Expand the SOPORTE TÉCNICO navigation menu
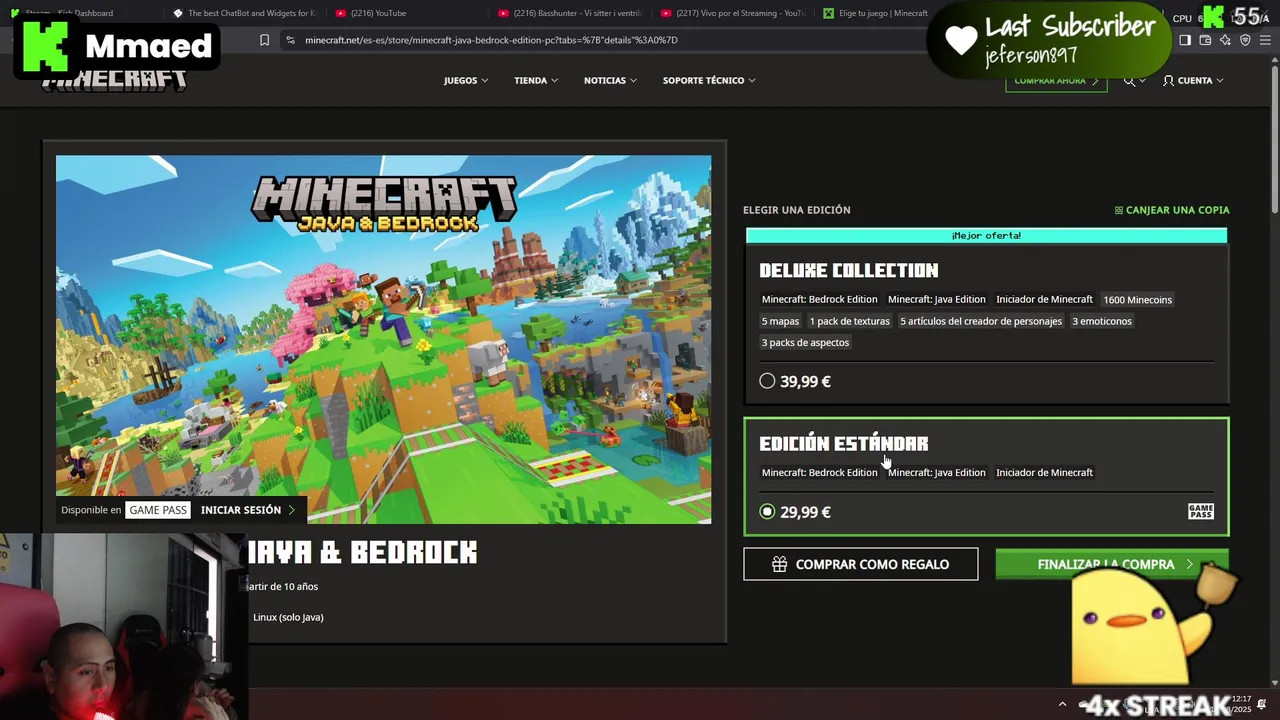Viewport: 1280px width, 720px height. [x=709, y=80]
